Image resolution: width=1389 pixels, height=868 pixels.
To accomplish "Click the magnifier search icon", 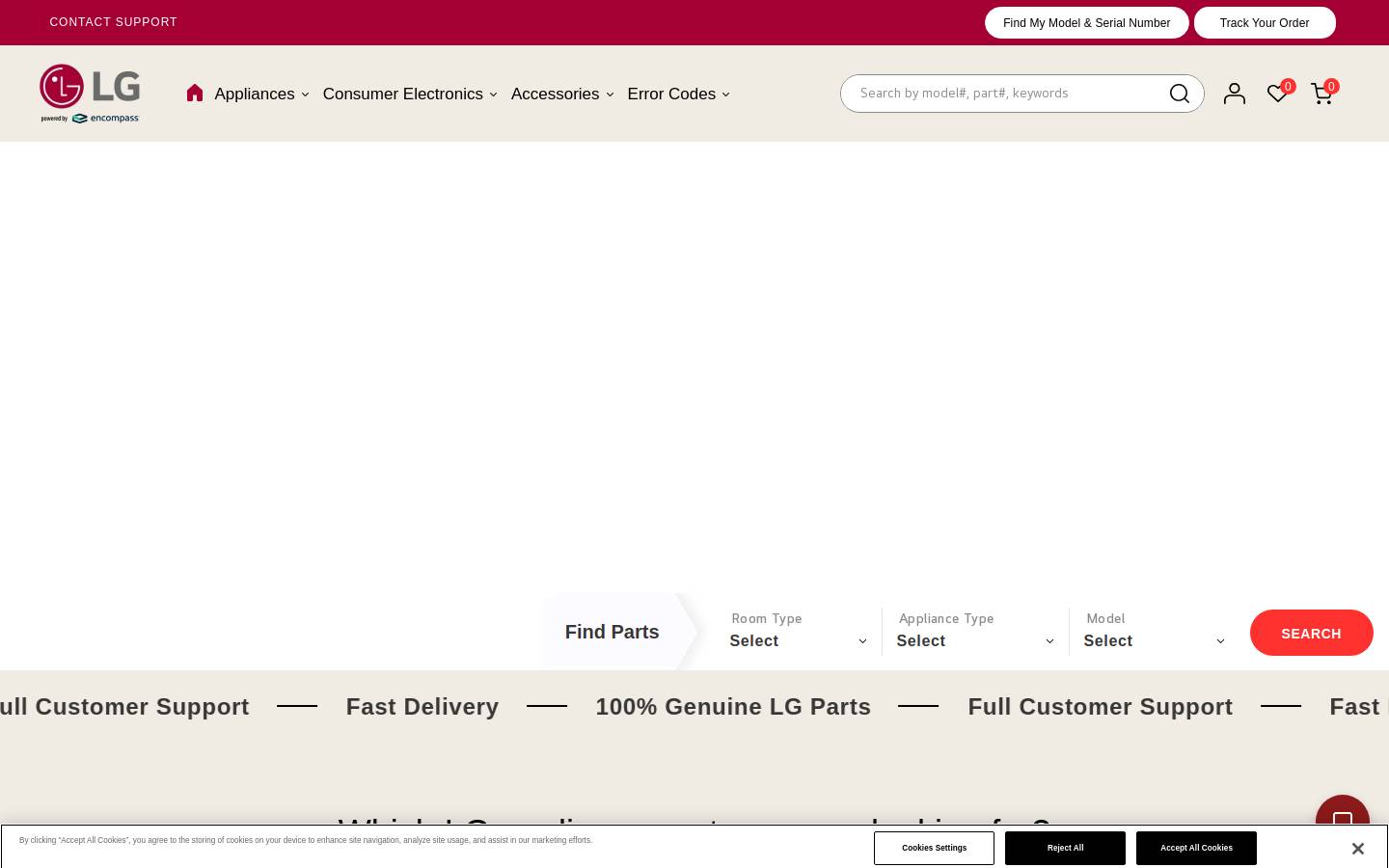I will (x=1179, y=94).
